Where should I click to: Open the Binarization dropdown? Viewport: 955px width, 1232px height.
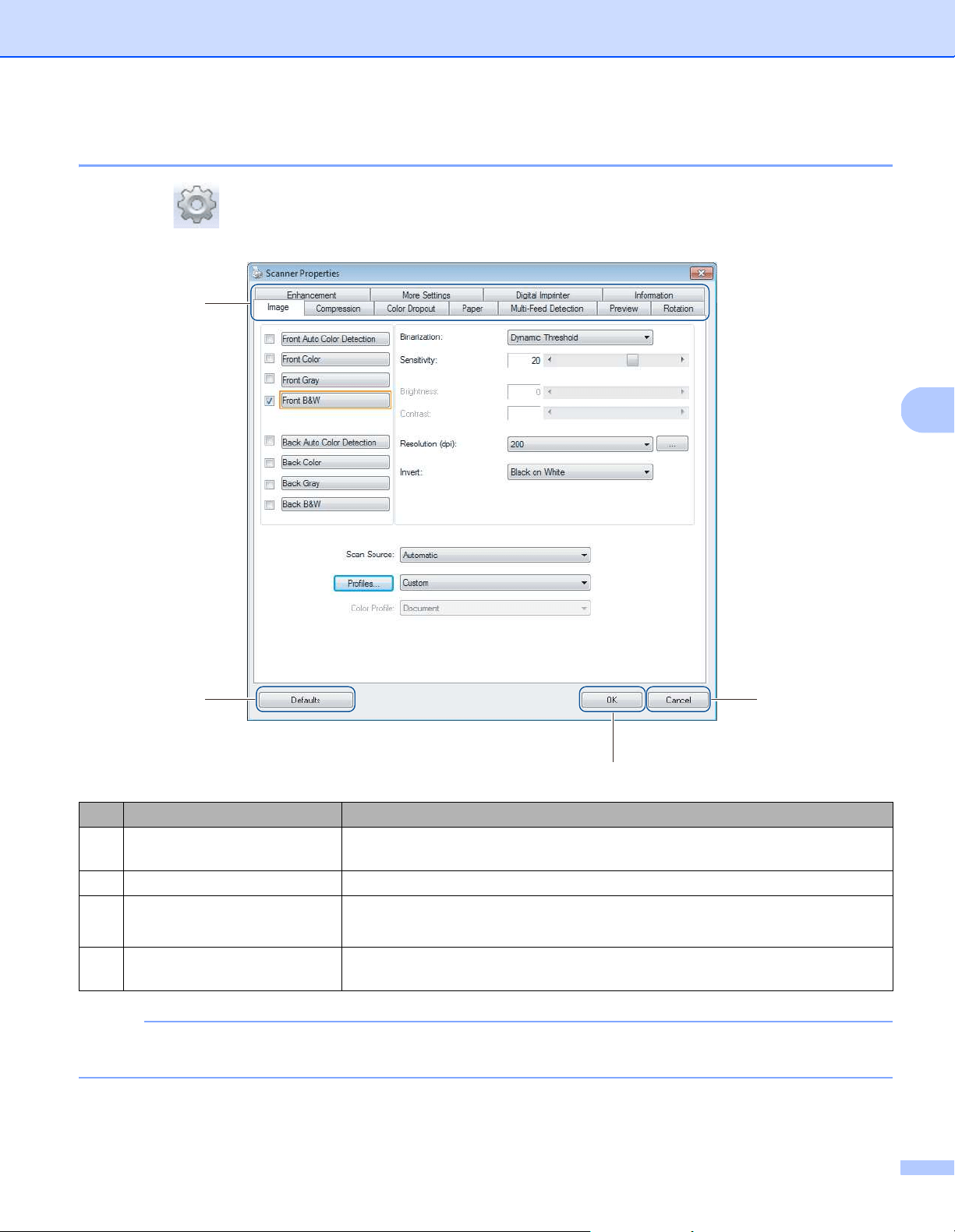tap(580, 337)
